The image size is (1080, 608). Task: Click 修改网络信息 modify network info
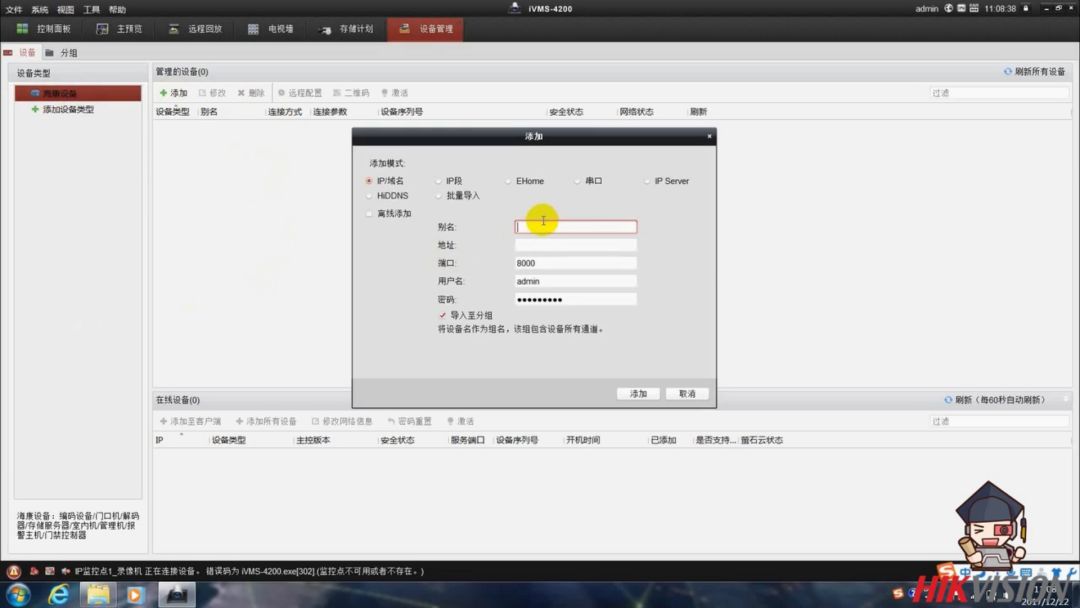click(342, 421)
